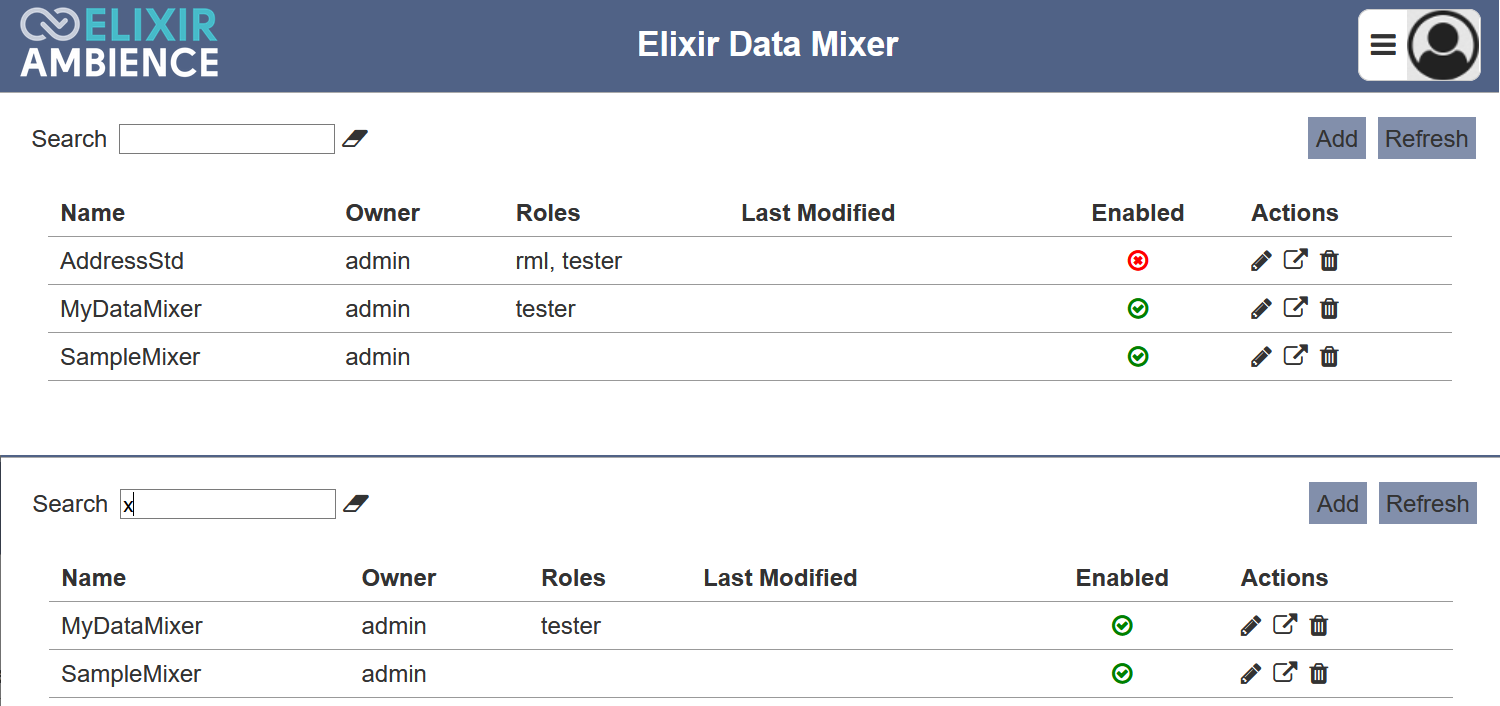Delete SampleMixer in the lower filtered table

pos(1319,674)
